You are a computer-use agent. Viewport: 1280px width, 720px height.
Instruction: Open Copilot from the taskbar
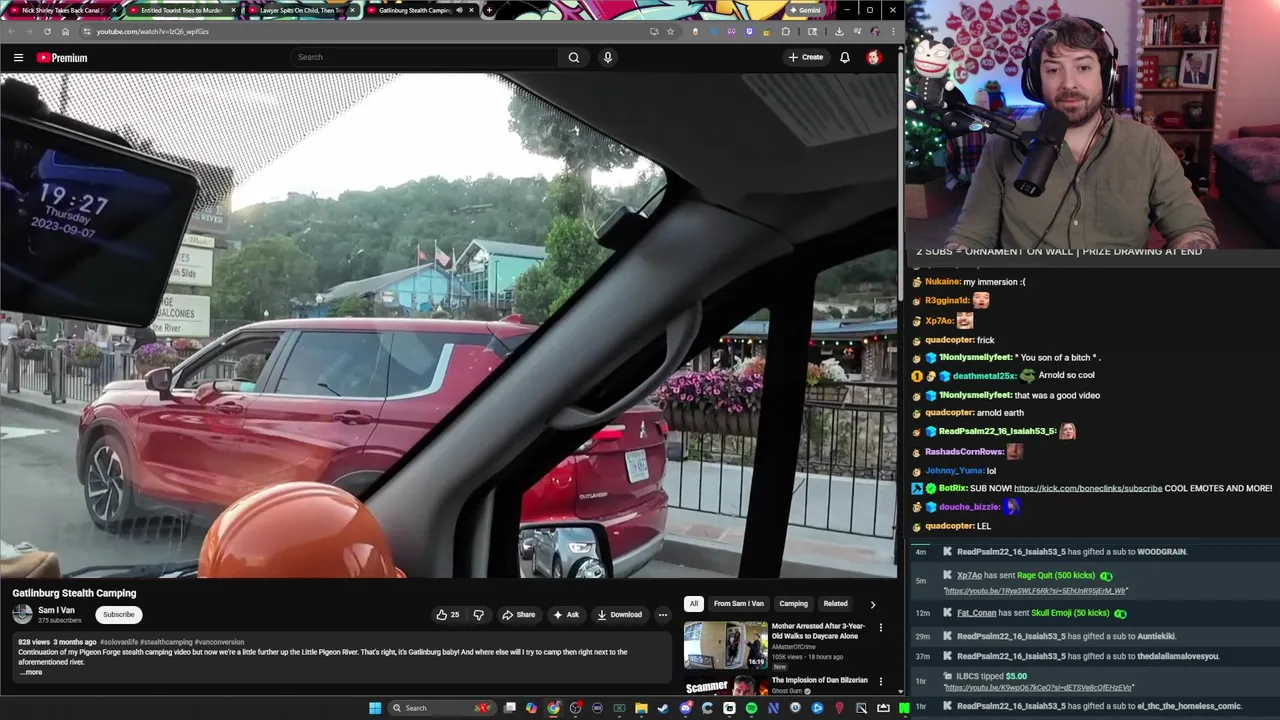click(x=531, y=708)
